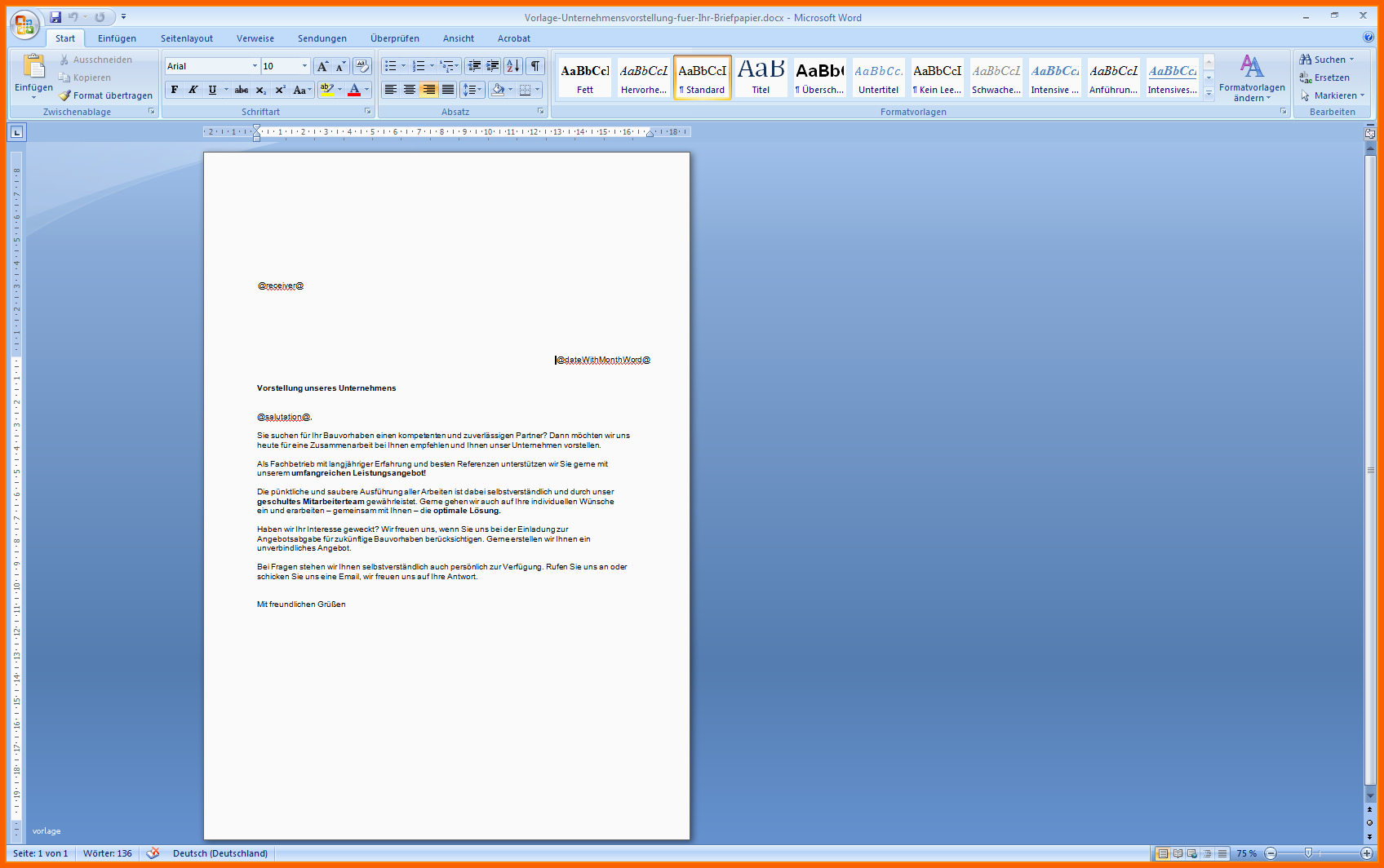Toggle superscript formatting

tap(280, 90)
